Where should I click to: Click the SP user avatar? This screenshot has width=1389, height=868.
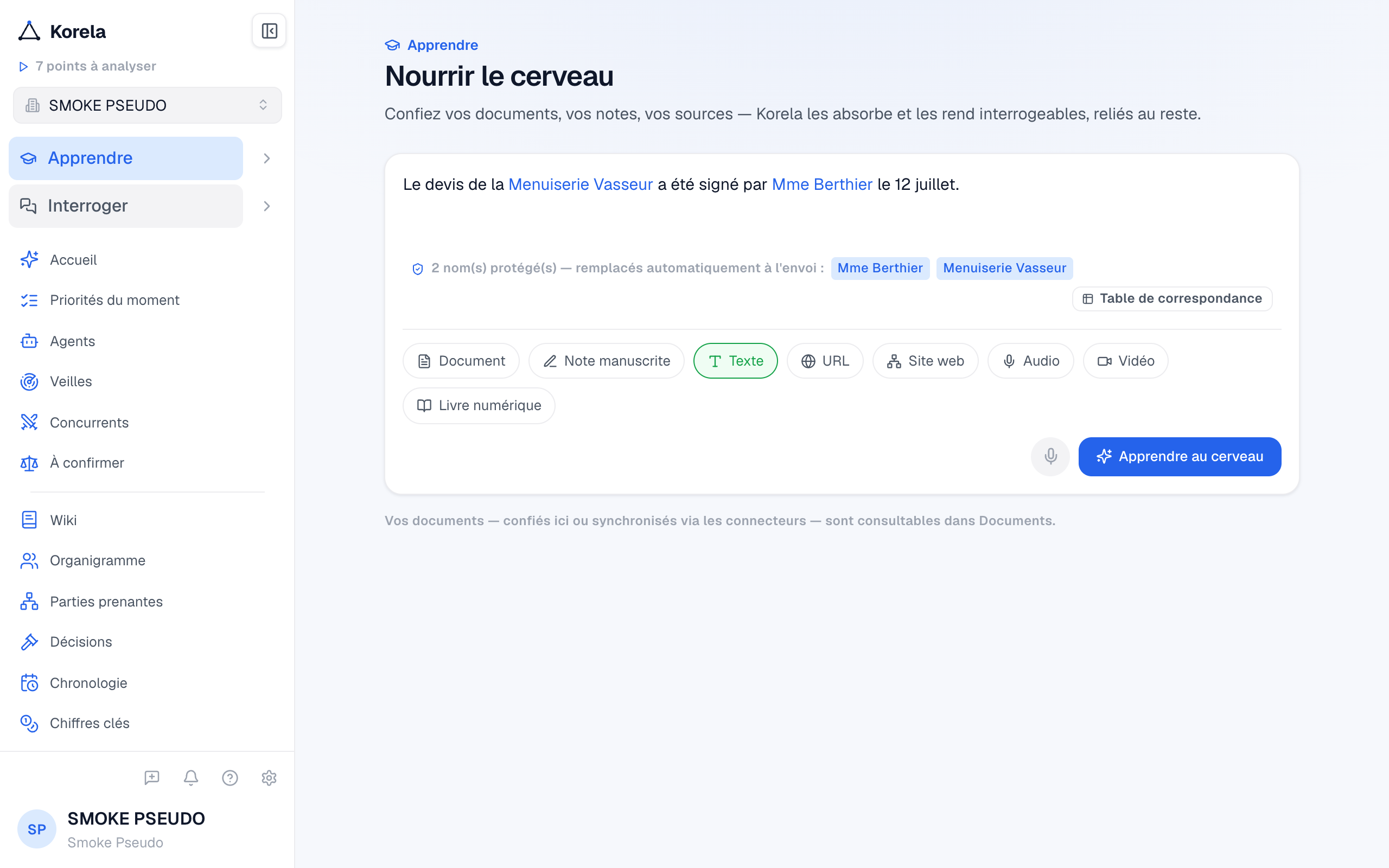tap(37, 829)
